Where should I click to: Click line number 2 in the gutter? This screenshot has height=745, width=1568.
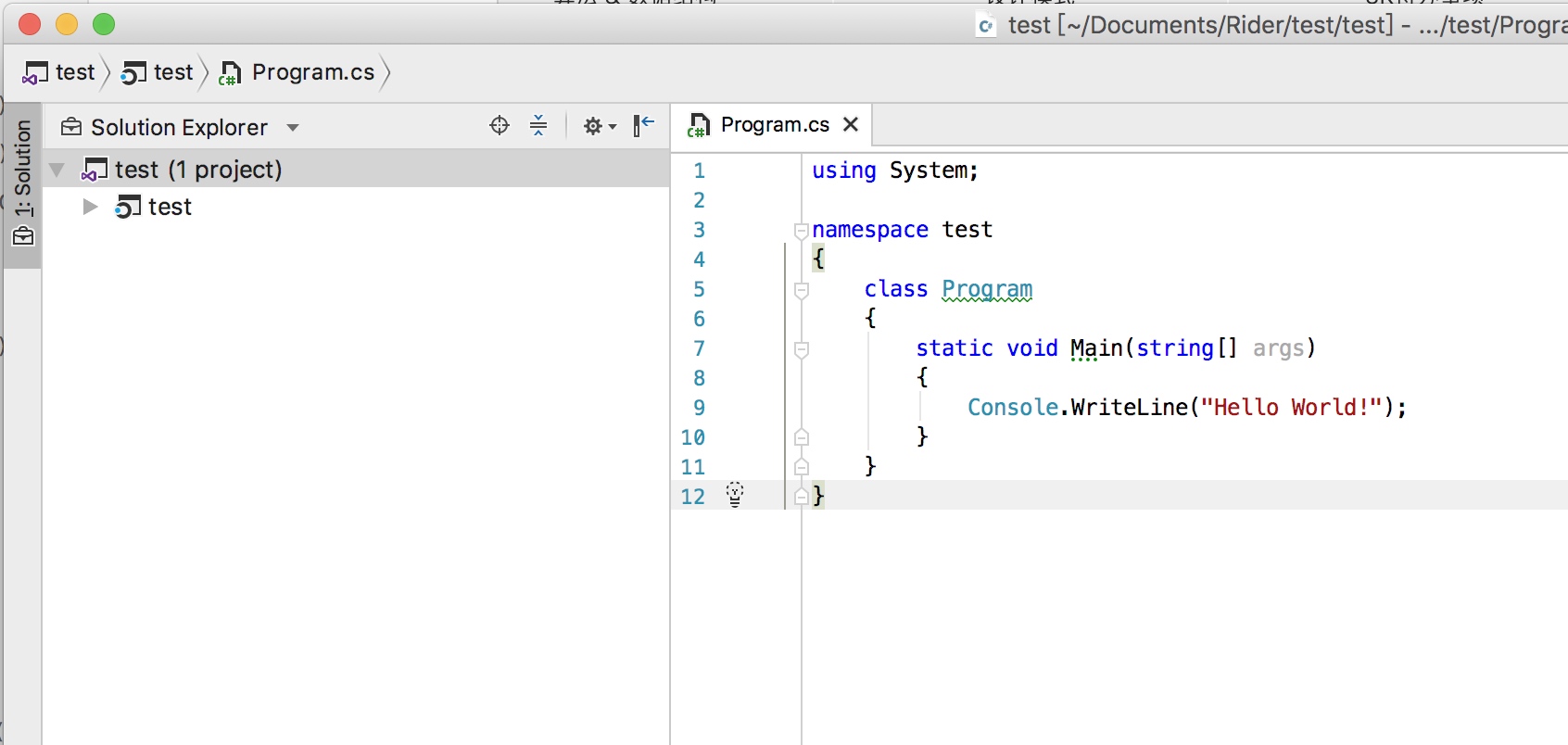tap(699, 200)
